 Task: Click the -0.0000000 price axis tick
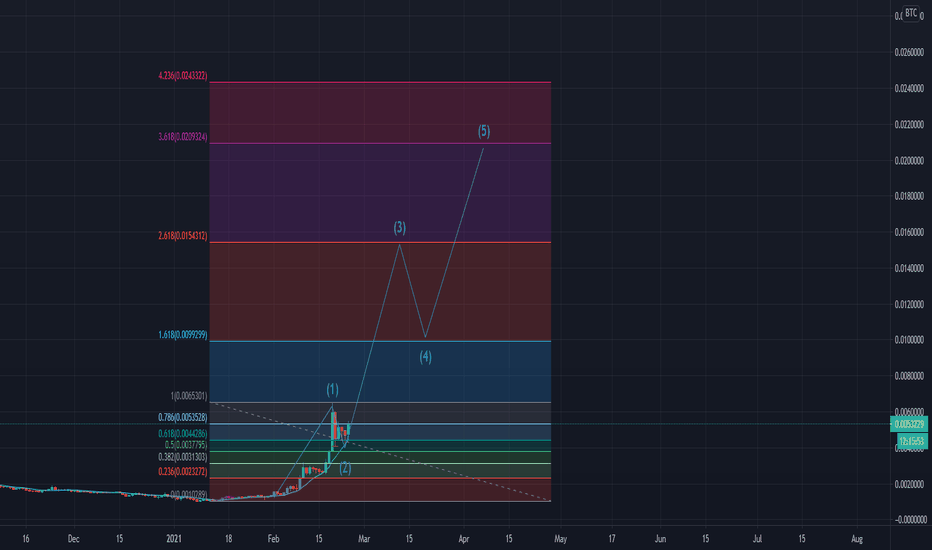click(909, 520)
